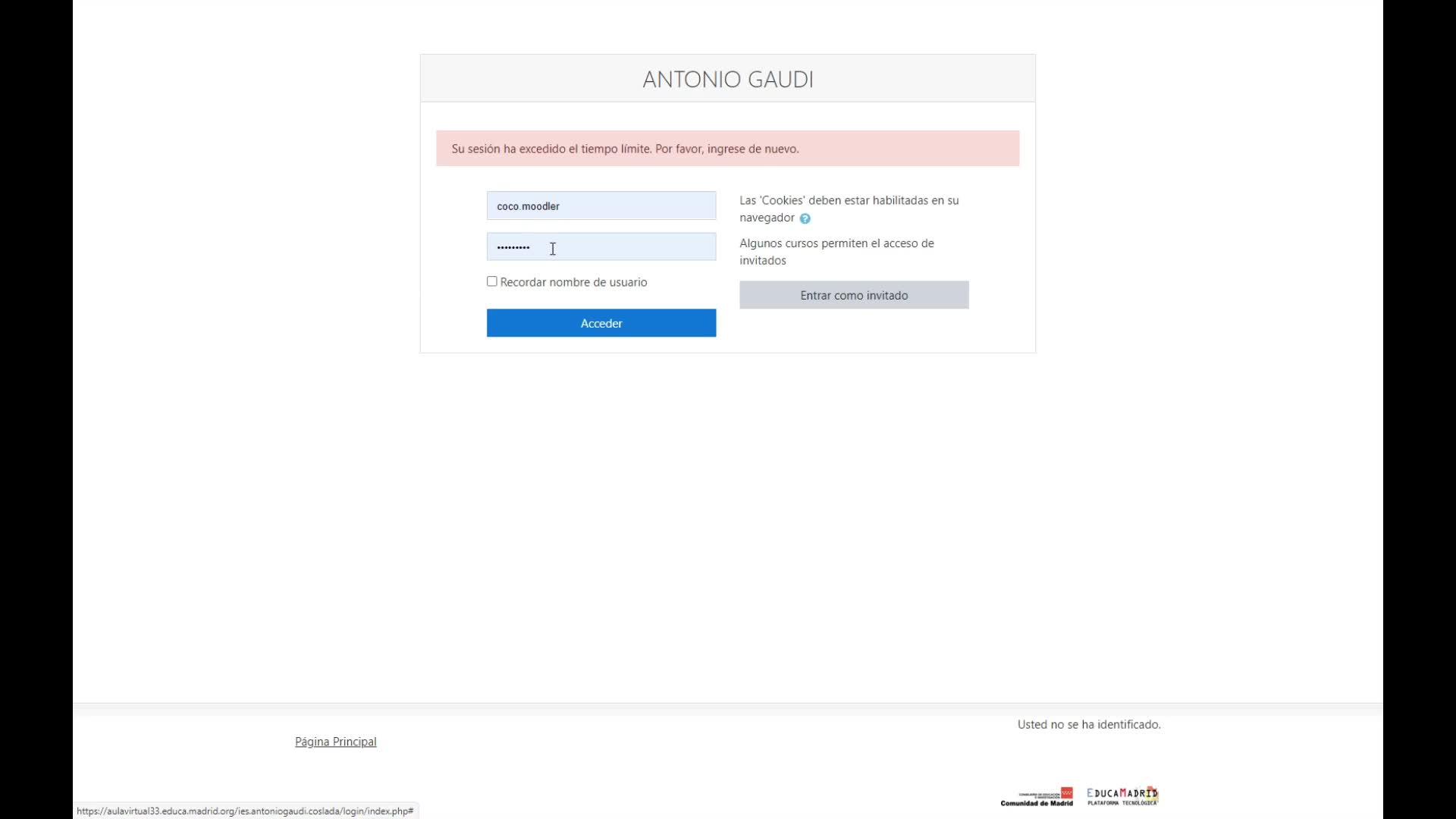Click the status bar URL preview
Viewport: 1456px width, 819px height.
tap(245, 811)
